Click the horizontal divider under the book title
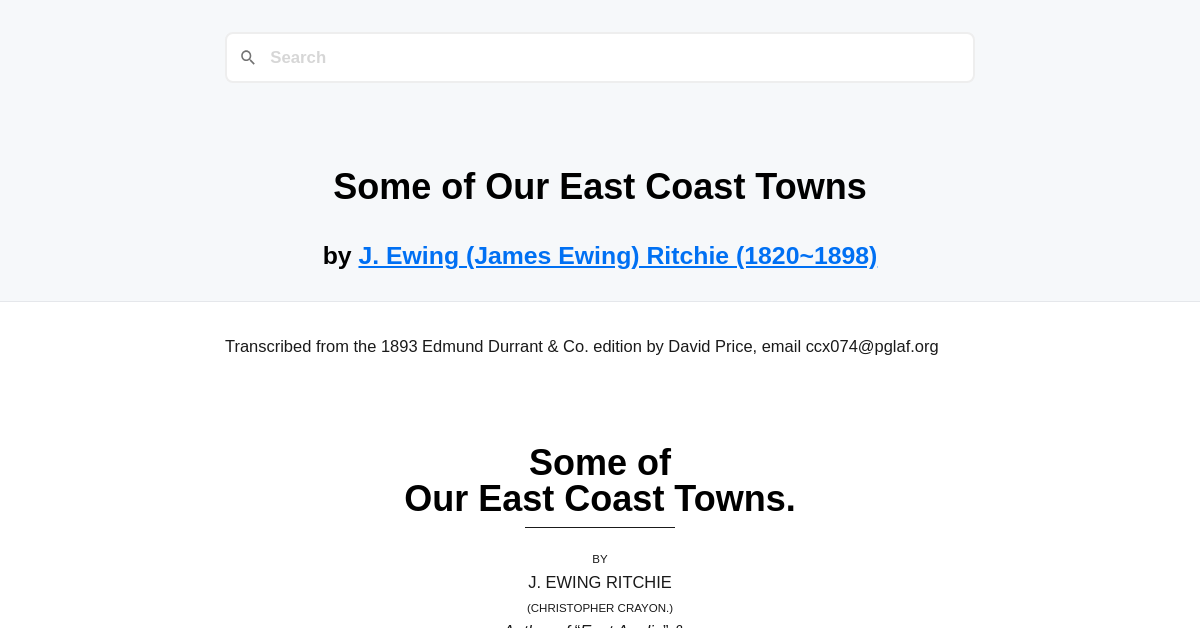1200x628 pixels. pyautogui.click(x=600, y=528)
